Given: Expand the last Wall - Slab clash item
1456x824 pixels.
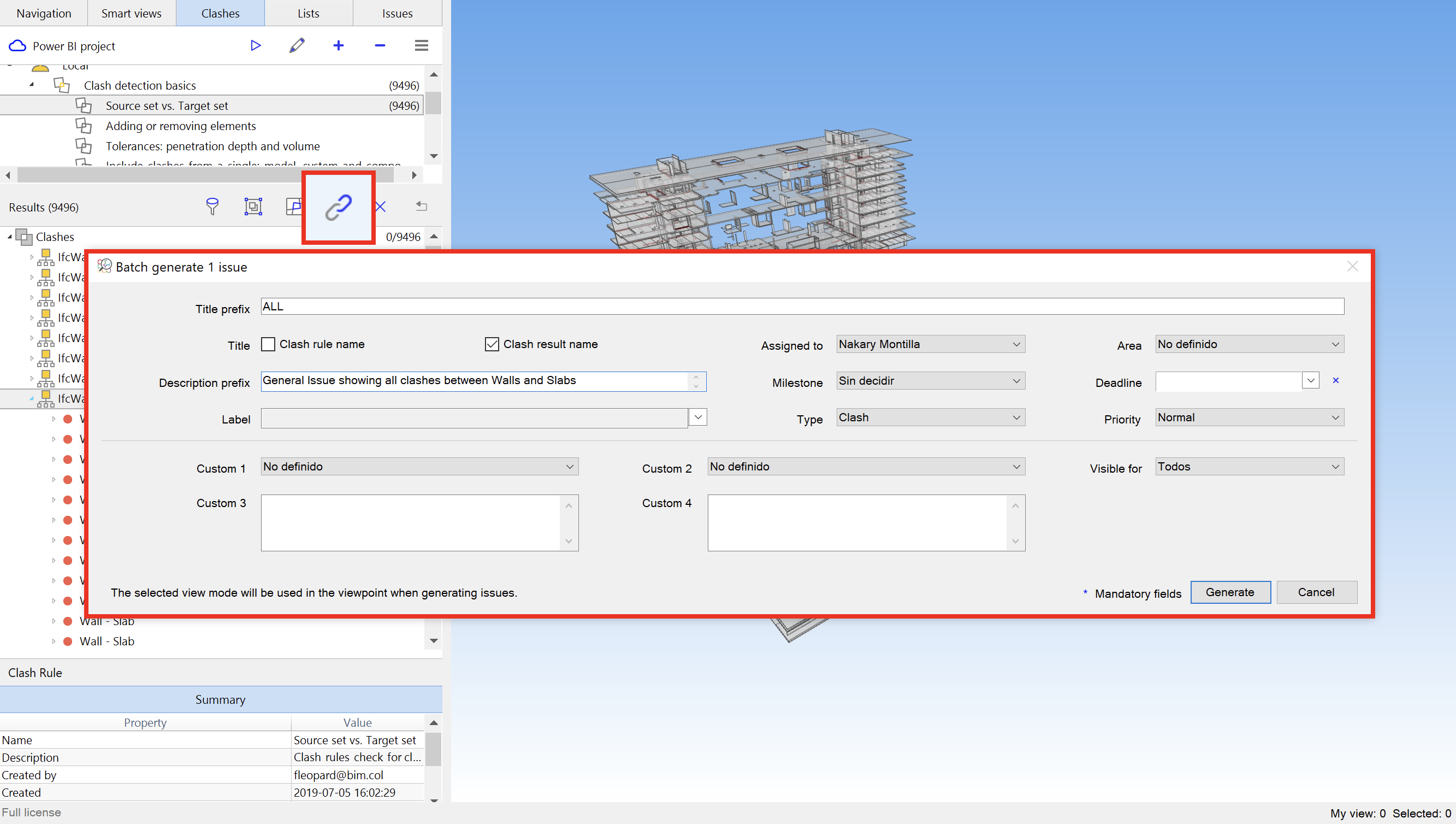Looking at the screenshot, I should point(54,641).
